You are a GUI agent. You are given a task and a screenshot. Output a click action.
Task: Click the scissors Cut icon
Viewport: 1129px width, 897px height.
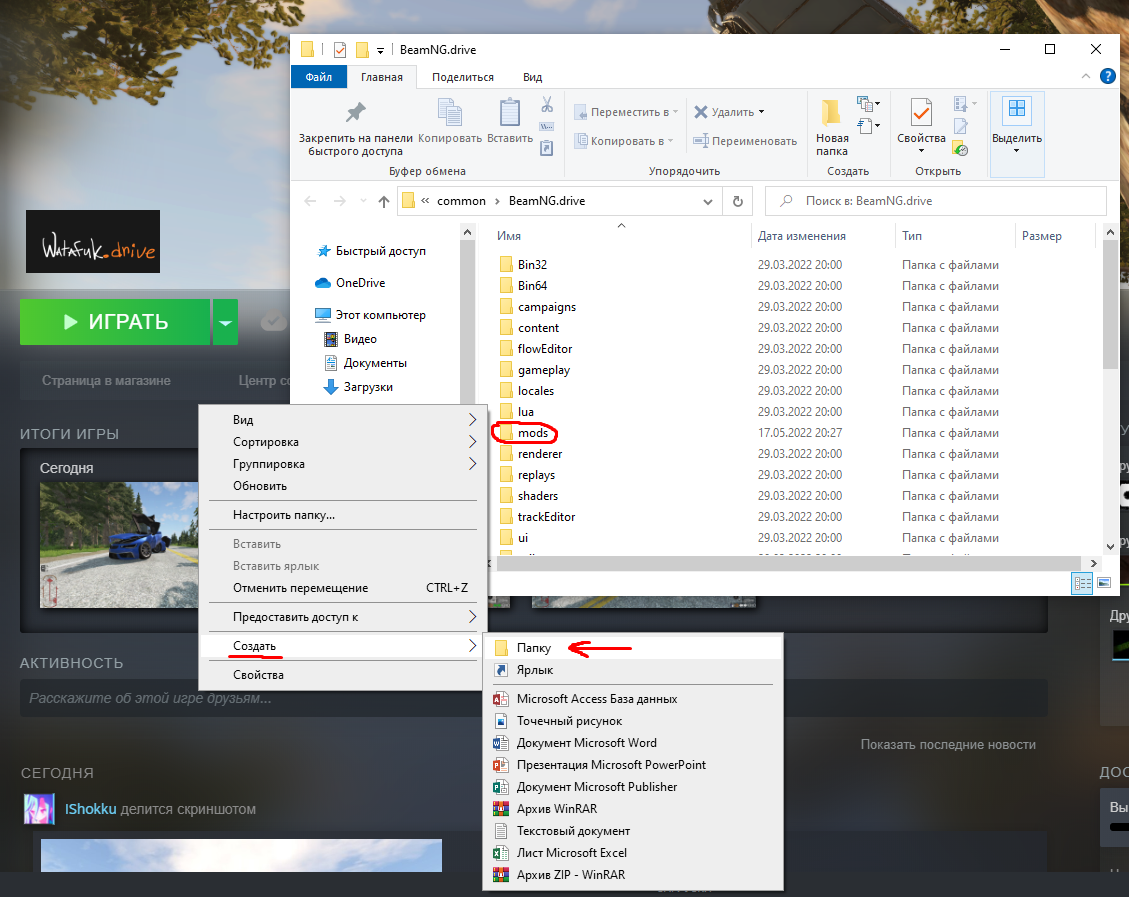pos(547,105)
